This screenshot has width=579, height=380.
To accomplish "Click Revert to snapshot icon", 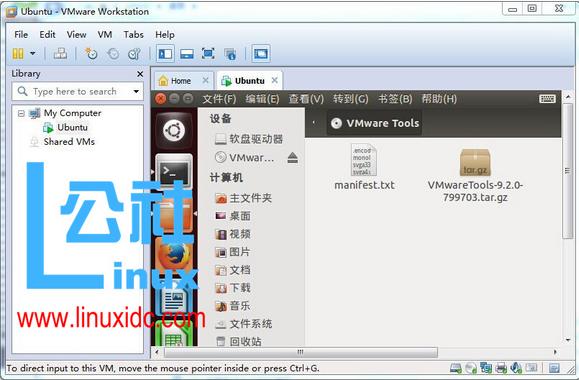I will 113,54.
